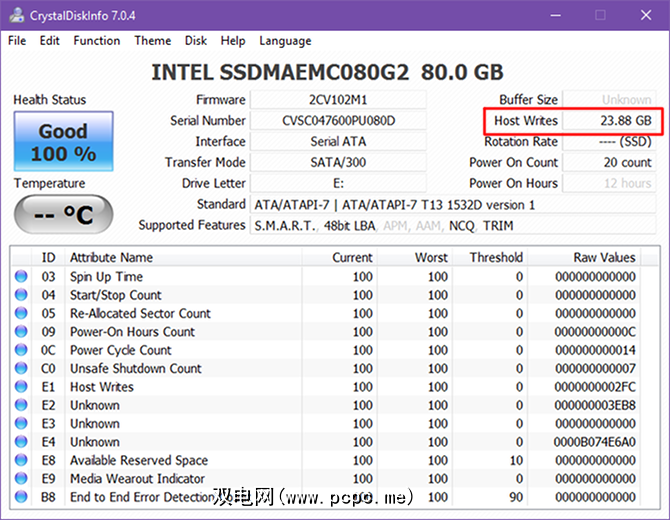Click the blue status icon beside Media Wearout Indicator
This screenshot has height=520, width=670.
coord(22,479)
